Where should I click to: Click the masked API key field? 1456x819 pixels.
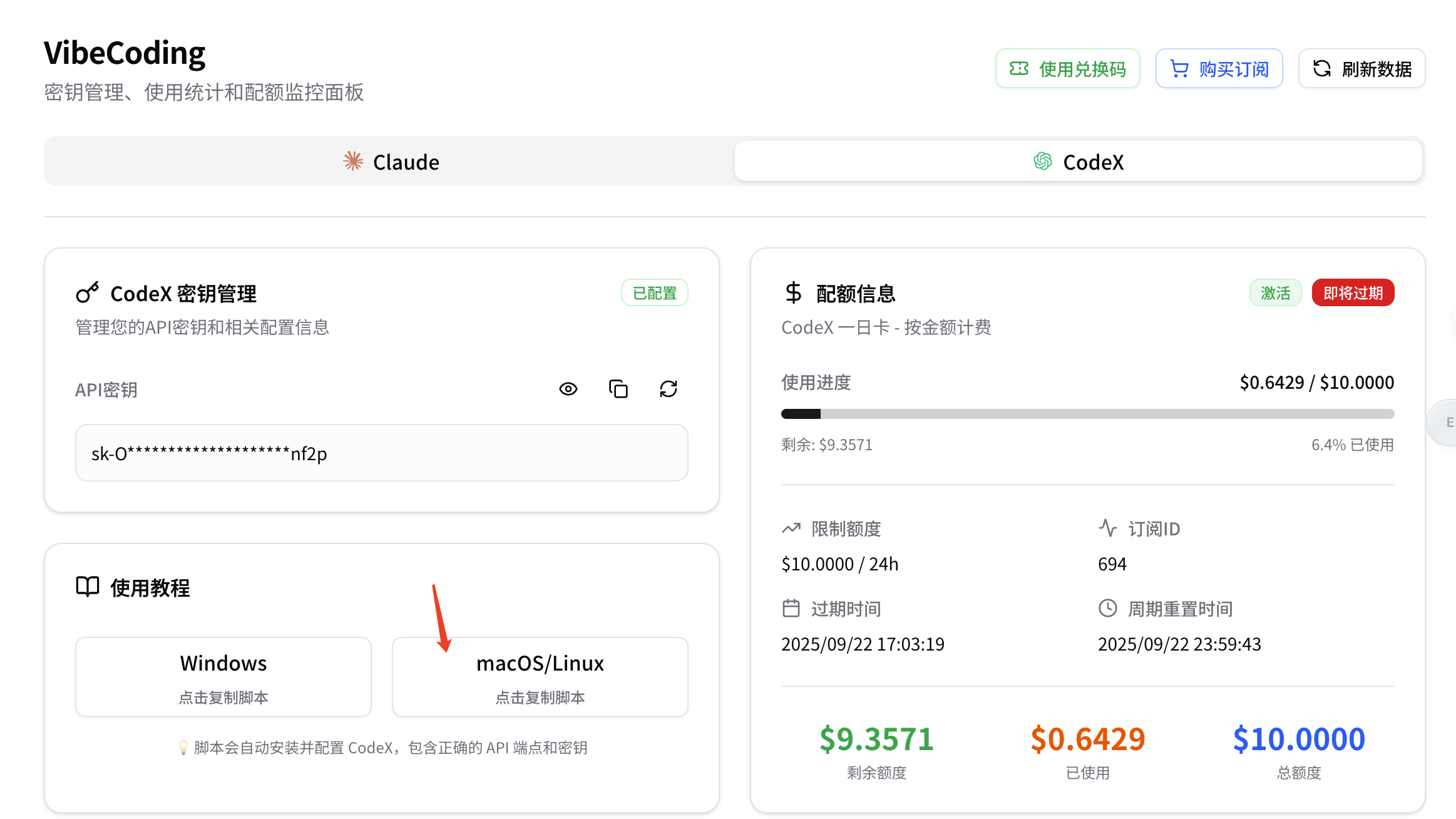point(381,453)
